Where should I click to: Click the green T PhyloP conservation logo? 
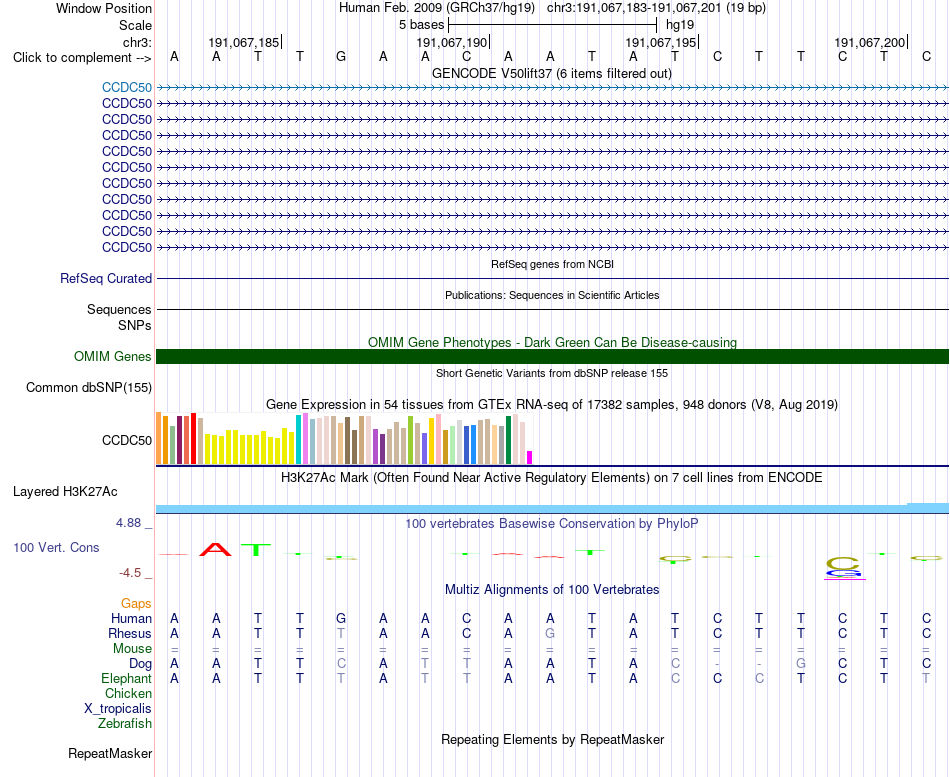coord(256,550)
